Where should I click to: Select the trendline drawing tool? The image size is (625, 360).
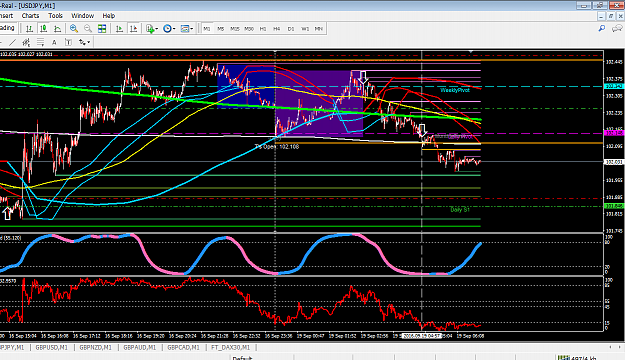coord(13,42)
